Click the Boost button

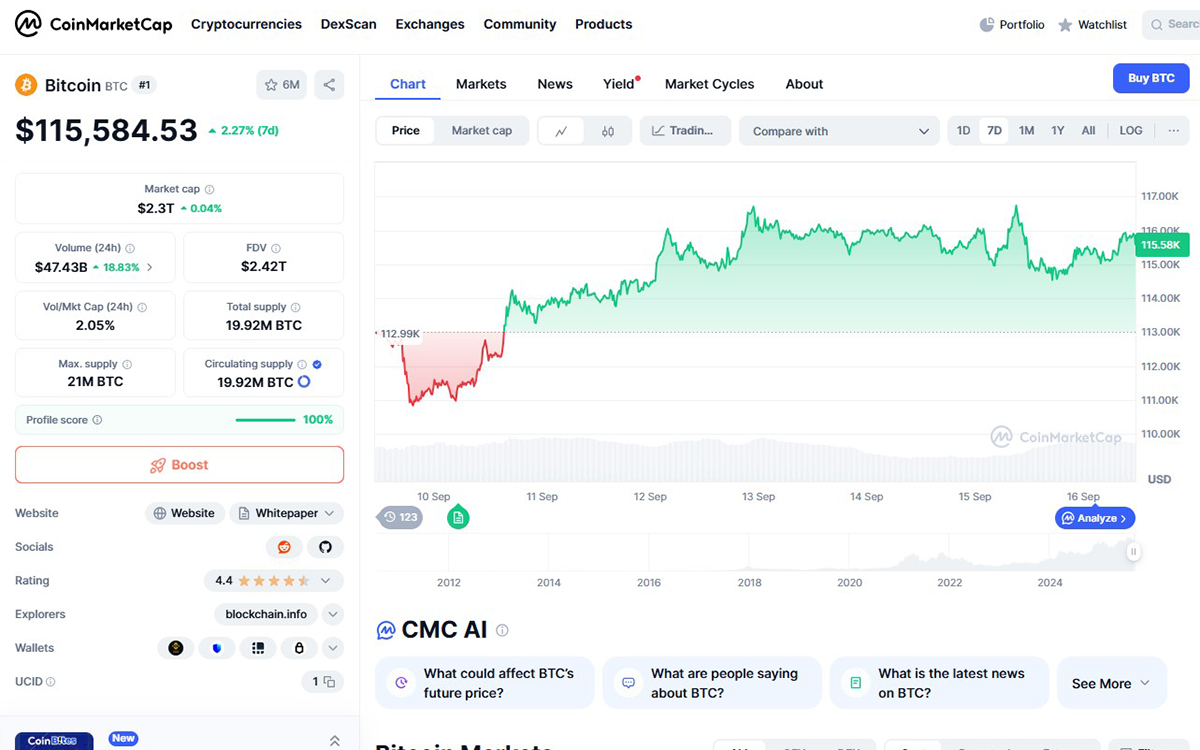(179, 464)
